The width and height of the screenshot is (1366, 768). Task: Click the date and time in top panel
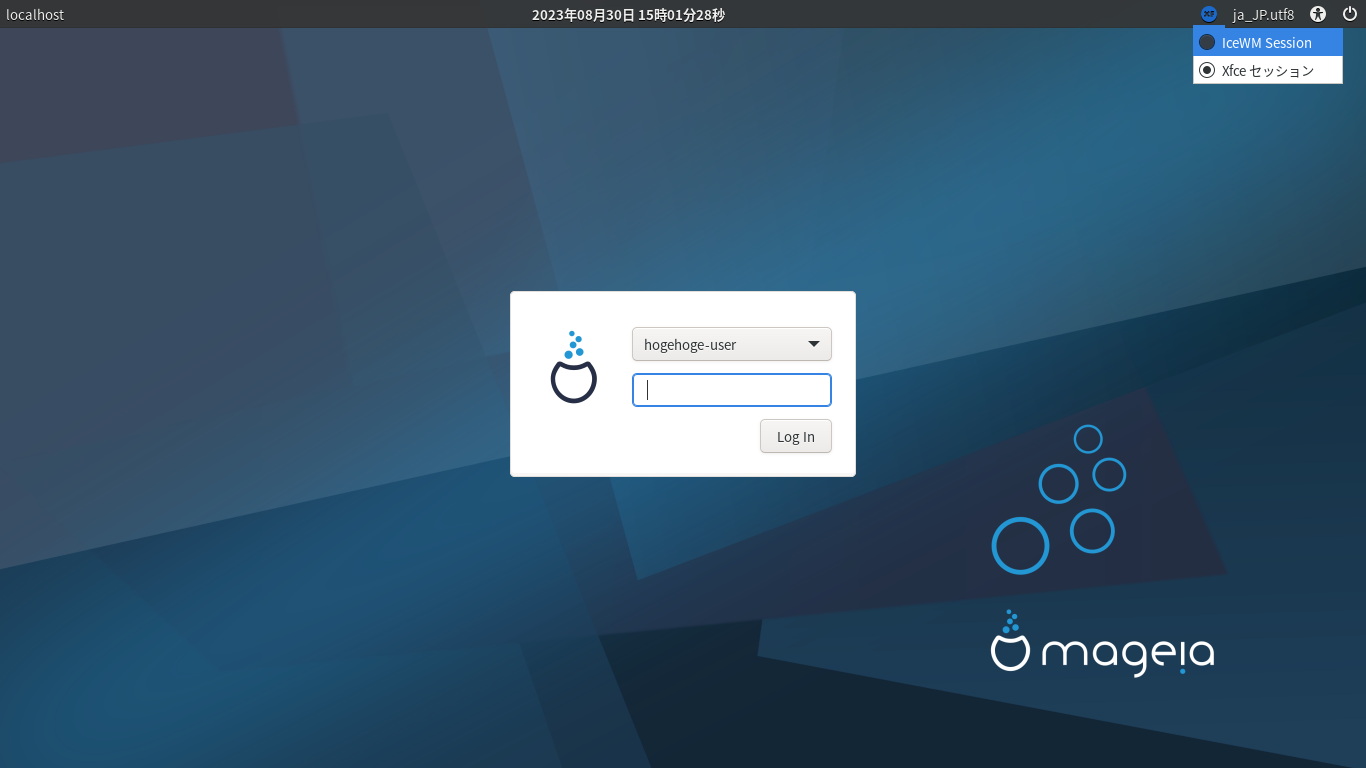[x=628, y=14]
